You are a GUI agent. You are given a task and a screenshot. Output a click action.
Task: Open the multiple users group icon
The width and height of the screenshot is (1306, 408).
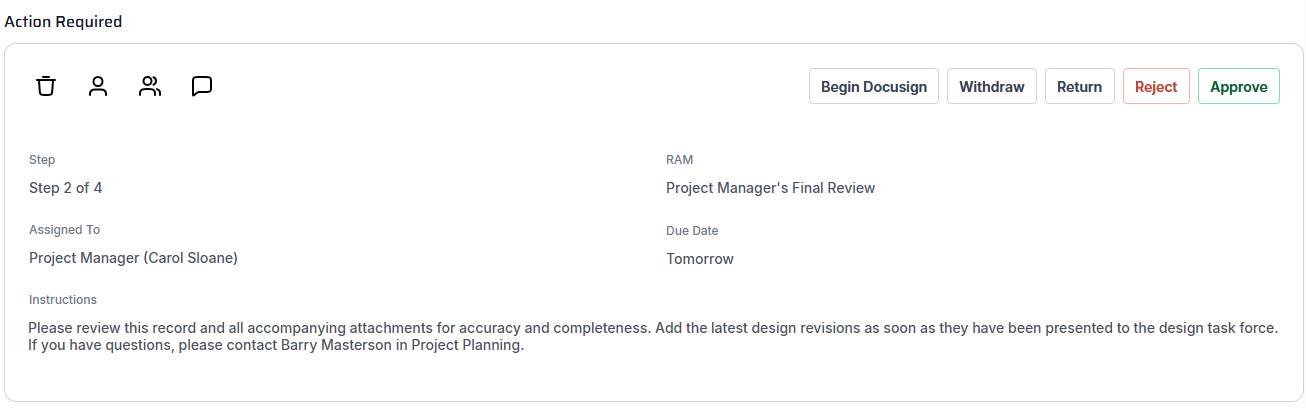tap(150, 86)
